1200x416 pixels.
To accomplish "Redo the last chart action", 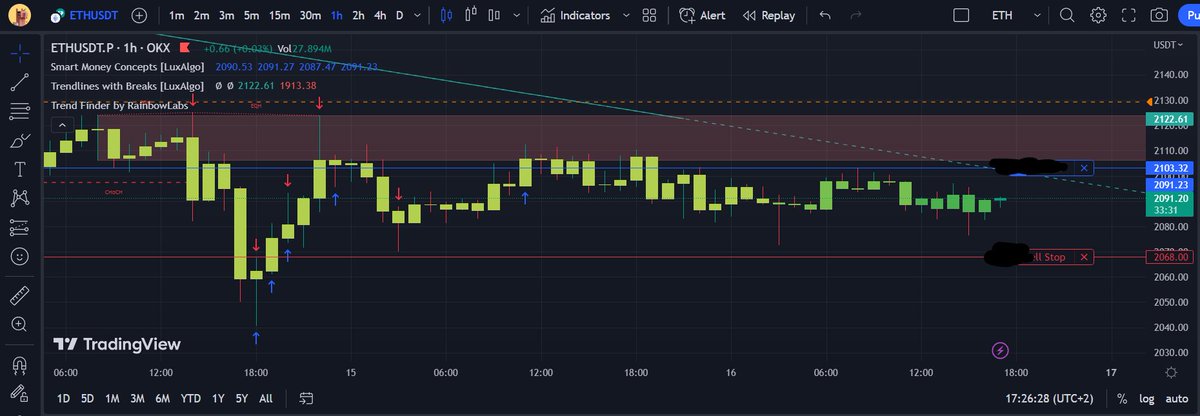I will coord(855,16).
